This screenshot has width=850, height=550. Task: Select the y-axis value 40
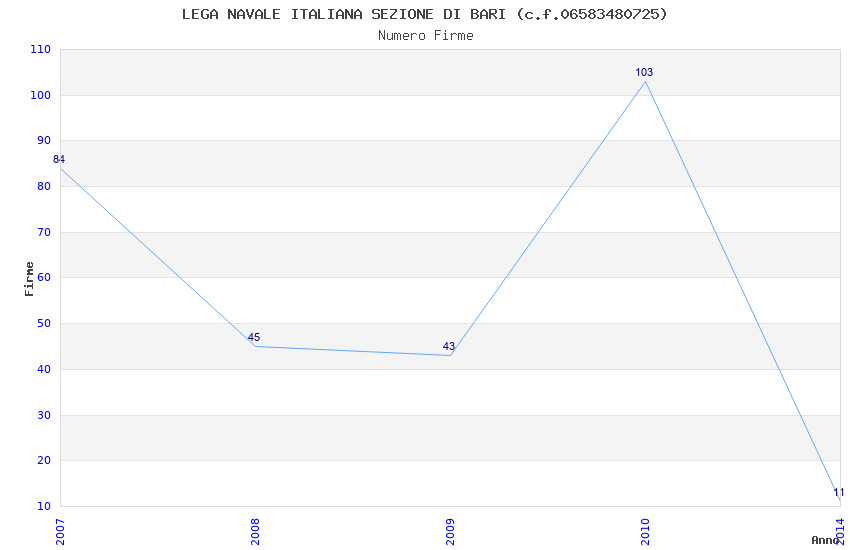44,370
